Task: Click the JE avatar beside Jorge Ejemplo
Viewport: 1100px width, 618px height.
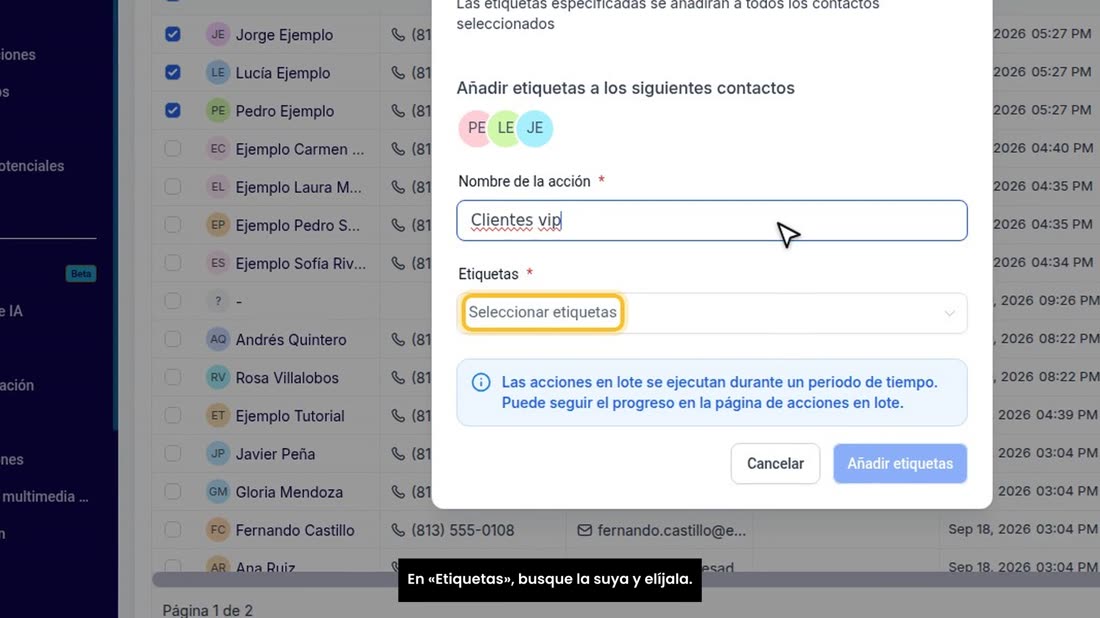Action: click(x=218, y=34)
